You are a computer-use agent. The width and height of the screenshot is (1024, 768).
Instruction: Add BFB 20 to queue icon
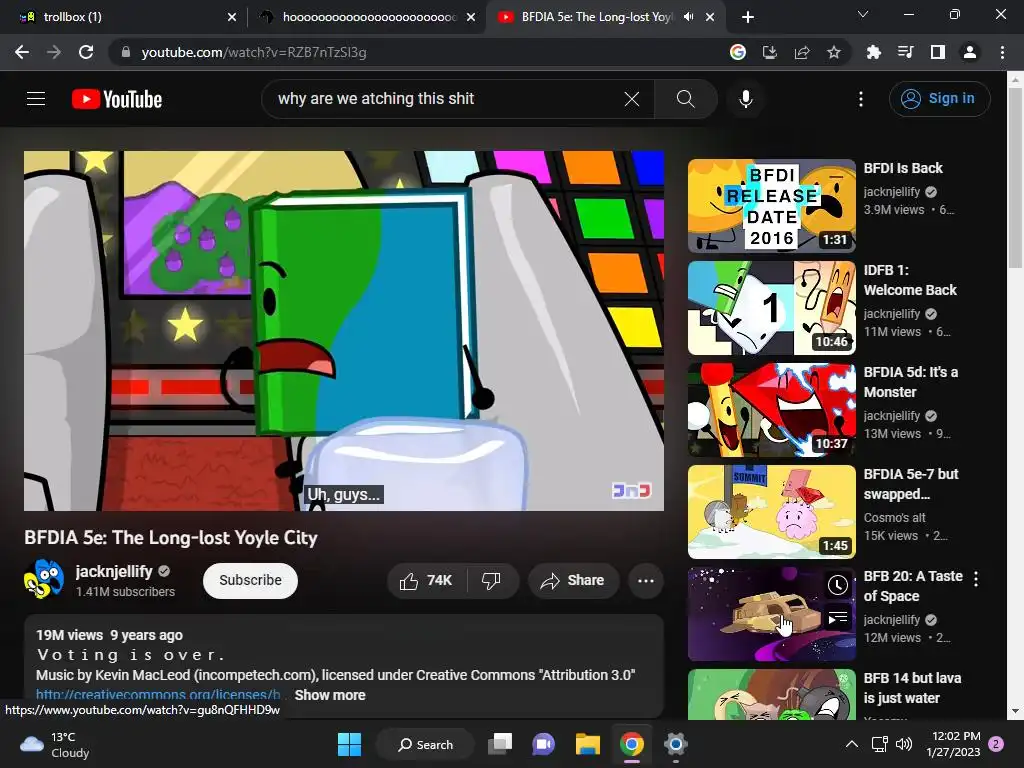pos(837,617)
